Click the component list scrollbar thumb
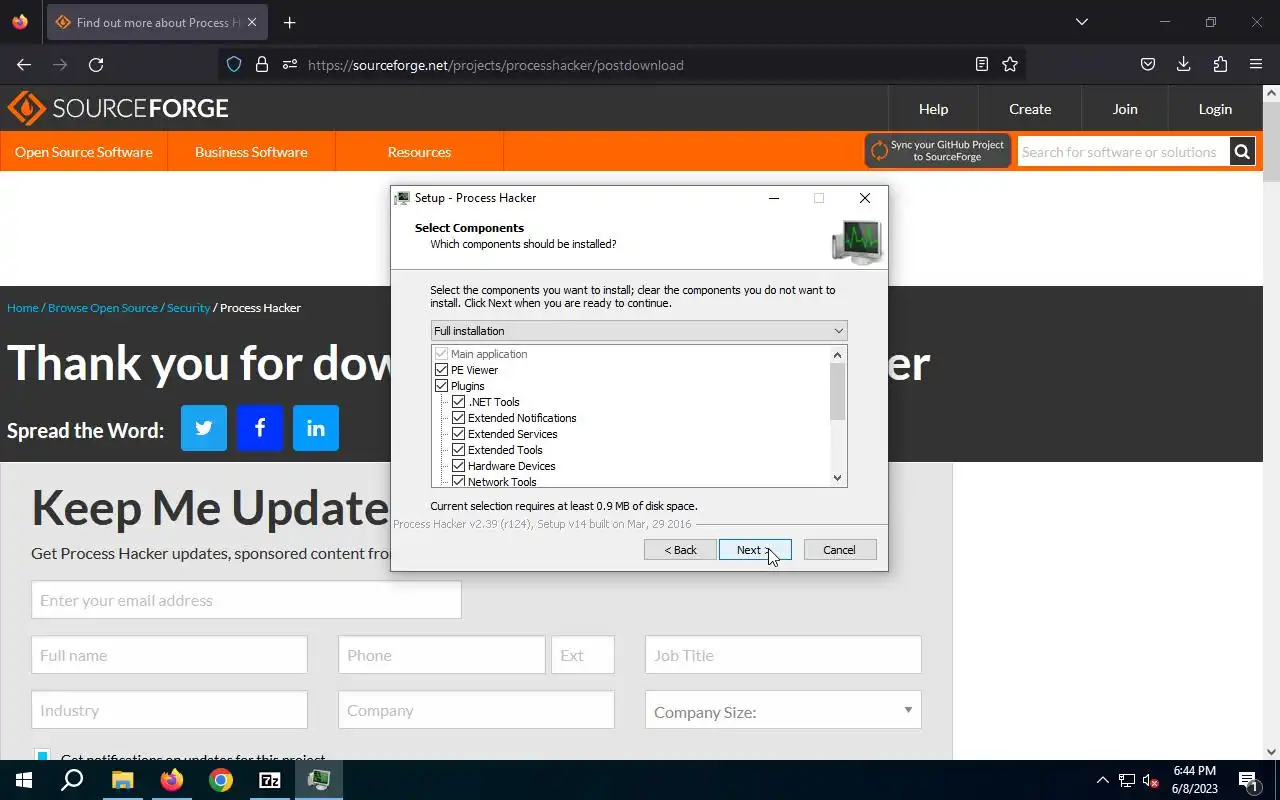This screenshot has width=1280, height=800. 838,392
